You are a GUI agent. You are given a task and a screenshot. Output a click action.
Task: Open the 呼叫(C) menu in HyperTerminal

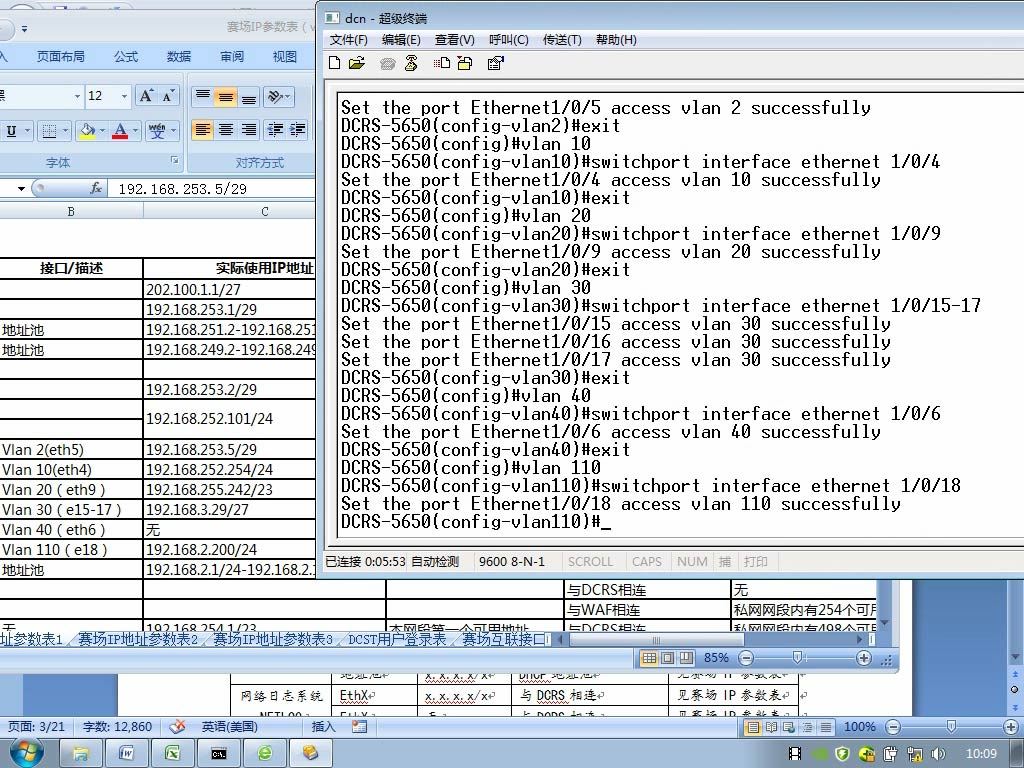(x=509, y=40)
